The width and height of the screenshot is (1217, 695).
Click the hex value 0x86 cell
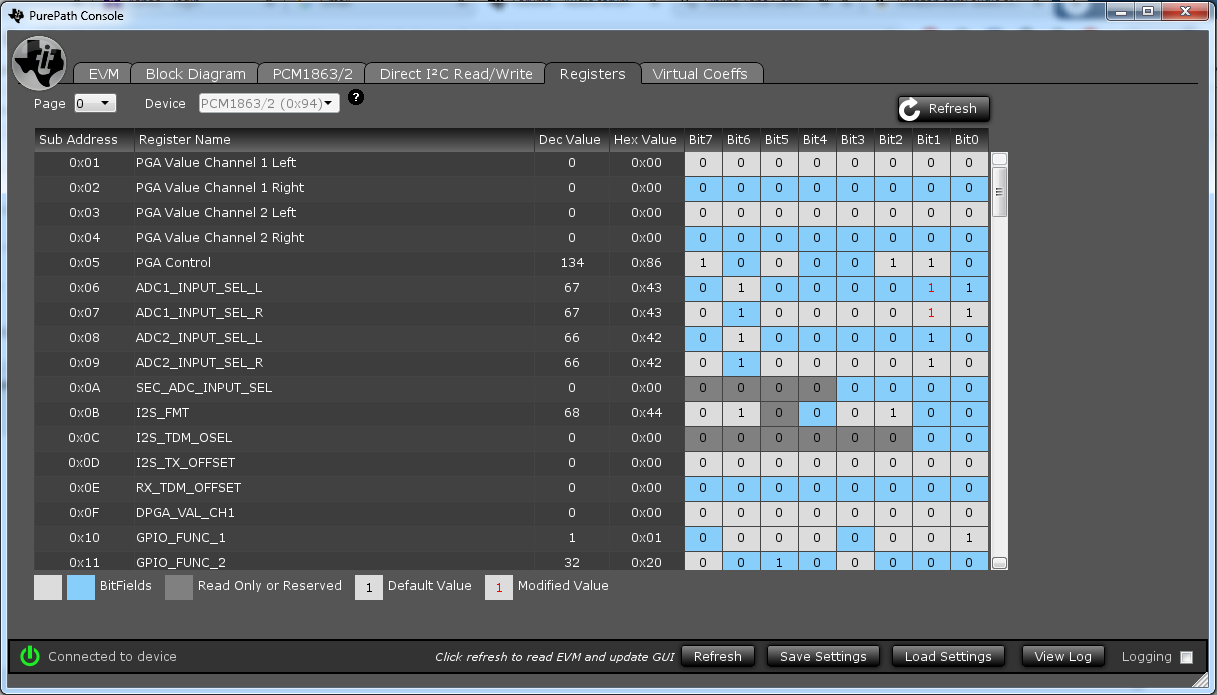coord(646,263)
